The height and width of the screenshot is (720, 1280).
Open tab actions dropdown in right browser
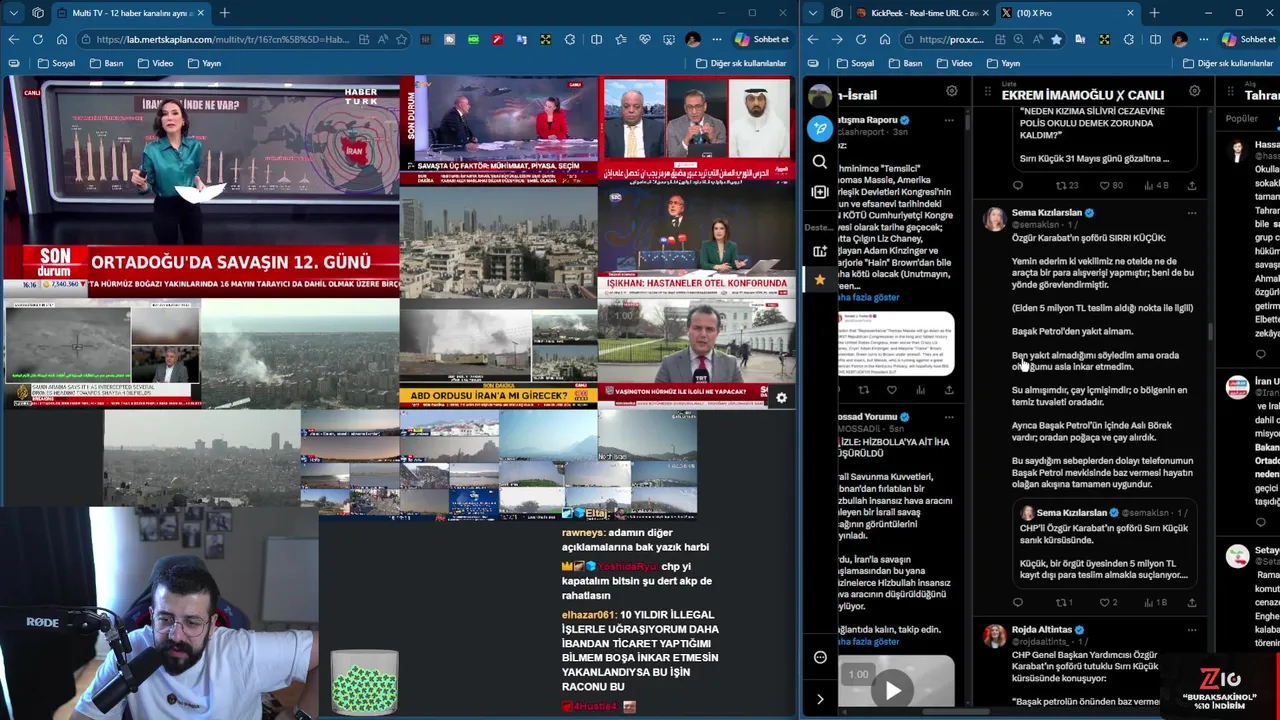click(x=812, y=13)
